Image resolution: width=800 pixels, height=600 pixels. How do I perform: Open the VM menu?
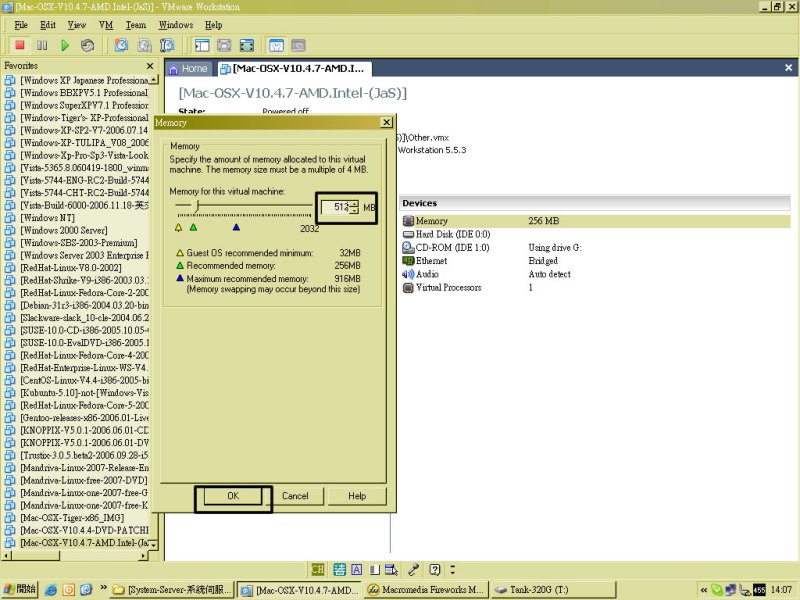[106, 25]
